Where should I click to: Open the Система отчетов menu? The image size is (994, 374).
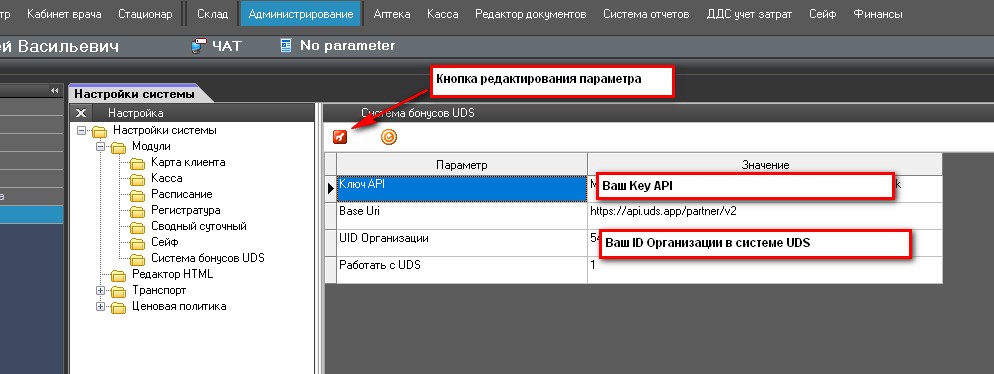[646, 13]
